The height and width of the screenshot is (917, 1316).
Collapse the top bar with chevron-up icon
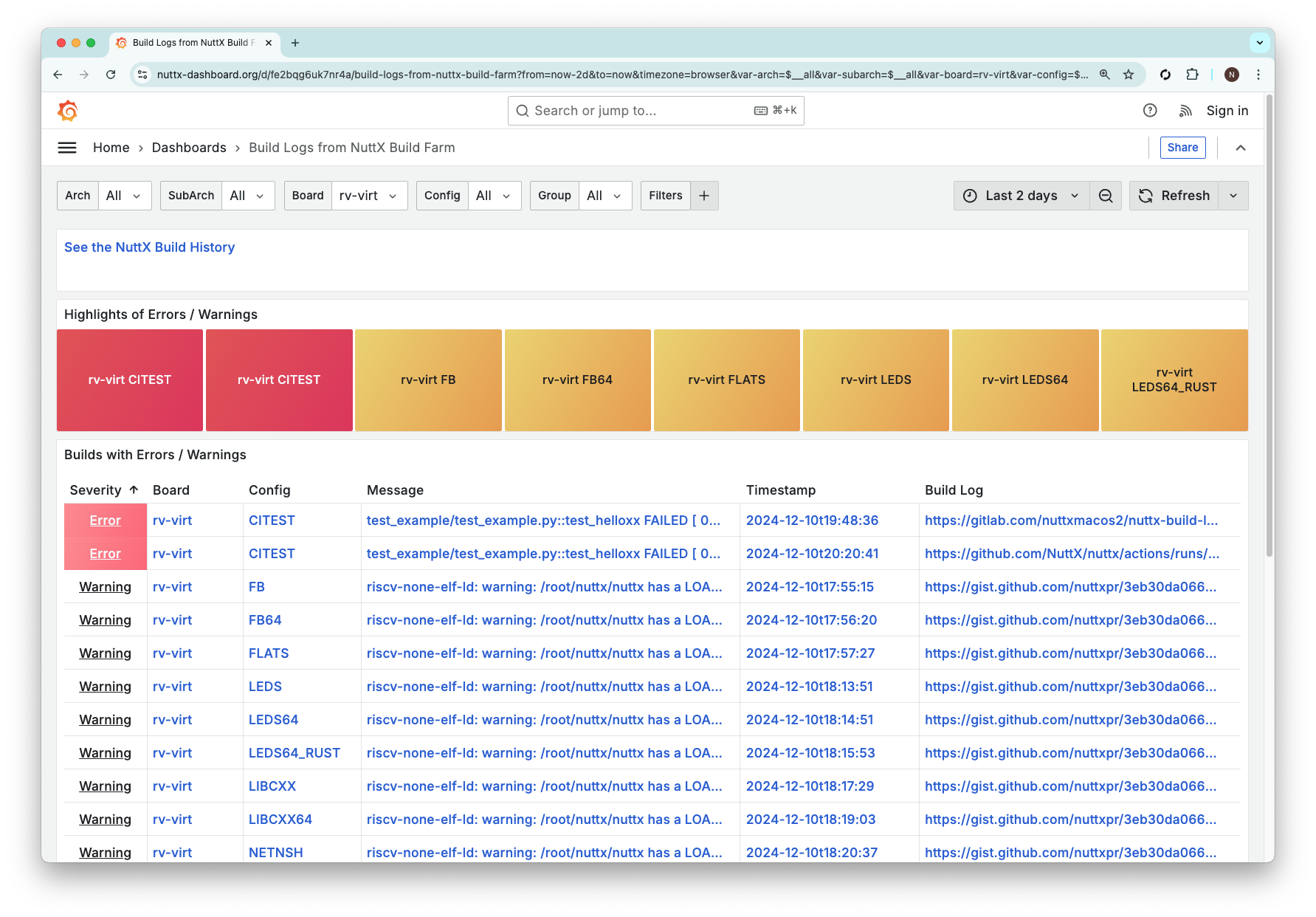click(x=1241, y=148)
